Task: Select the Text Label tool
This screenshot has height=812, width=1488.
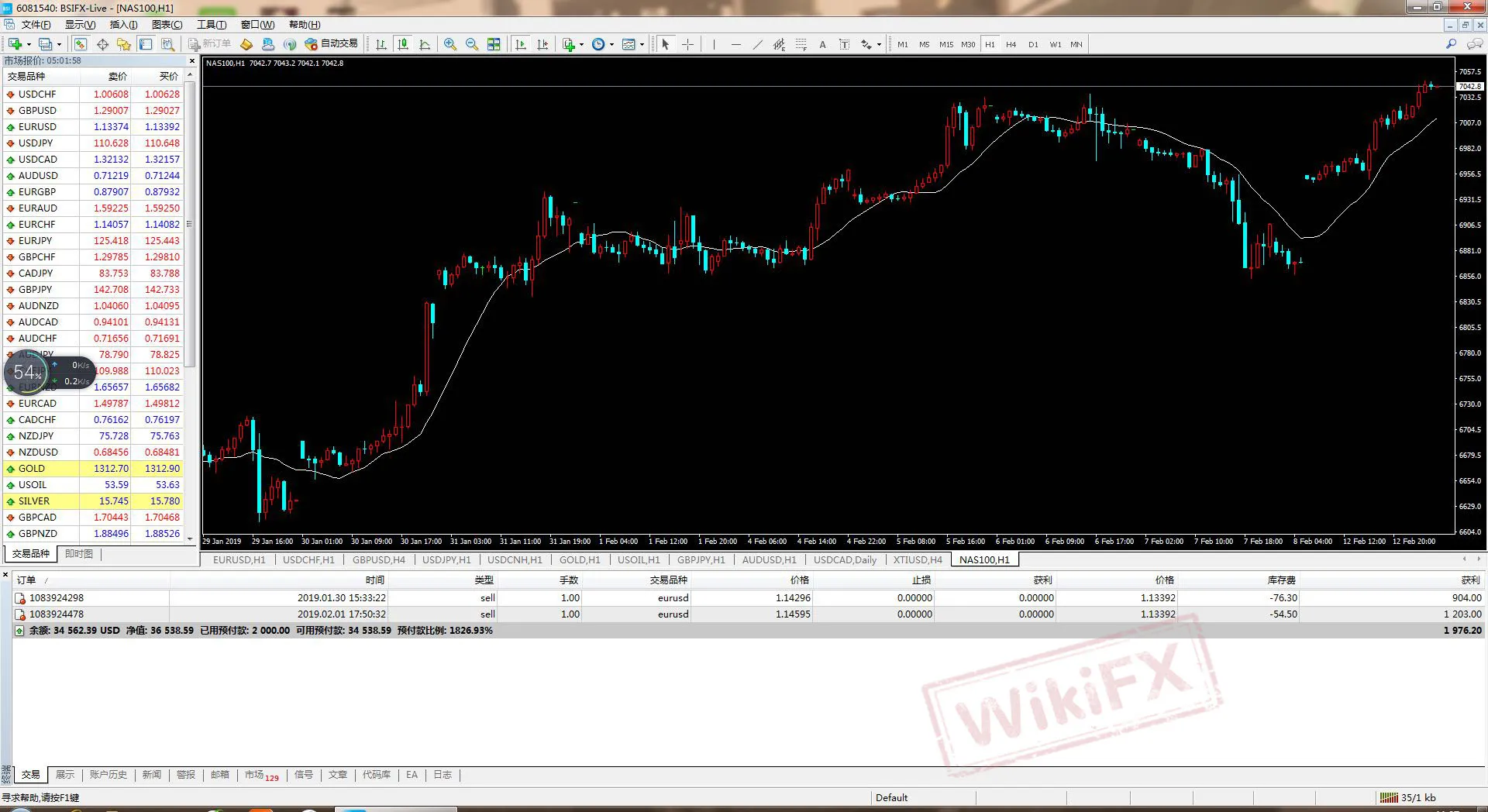Action: pyautogui.click(x=844, y=44)
